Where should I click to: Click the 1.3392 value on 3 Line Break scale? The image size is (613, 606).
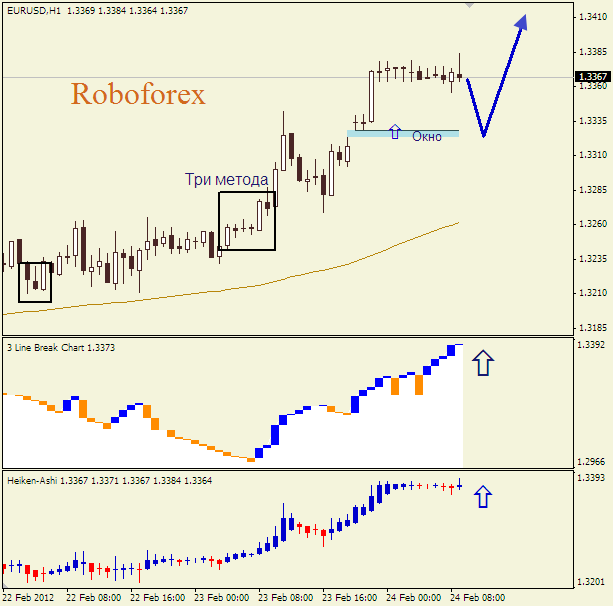[x=592, y=345]
